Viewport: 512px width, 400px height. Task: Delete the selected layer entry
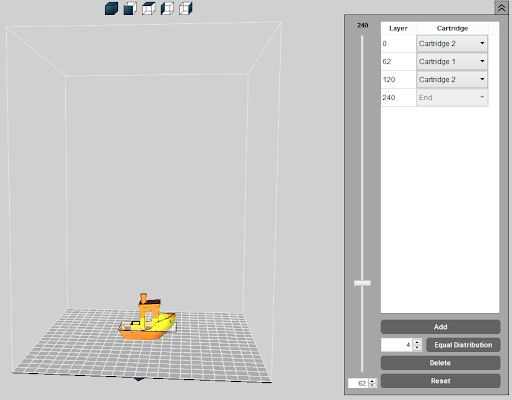(x=440, y=363)
